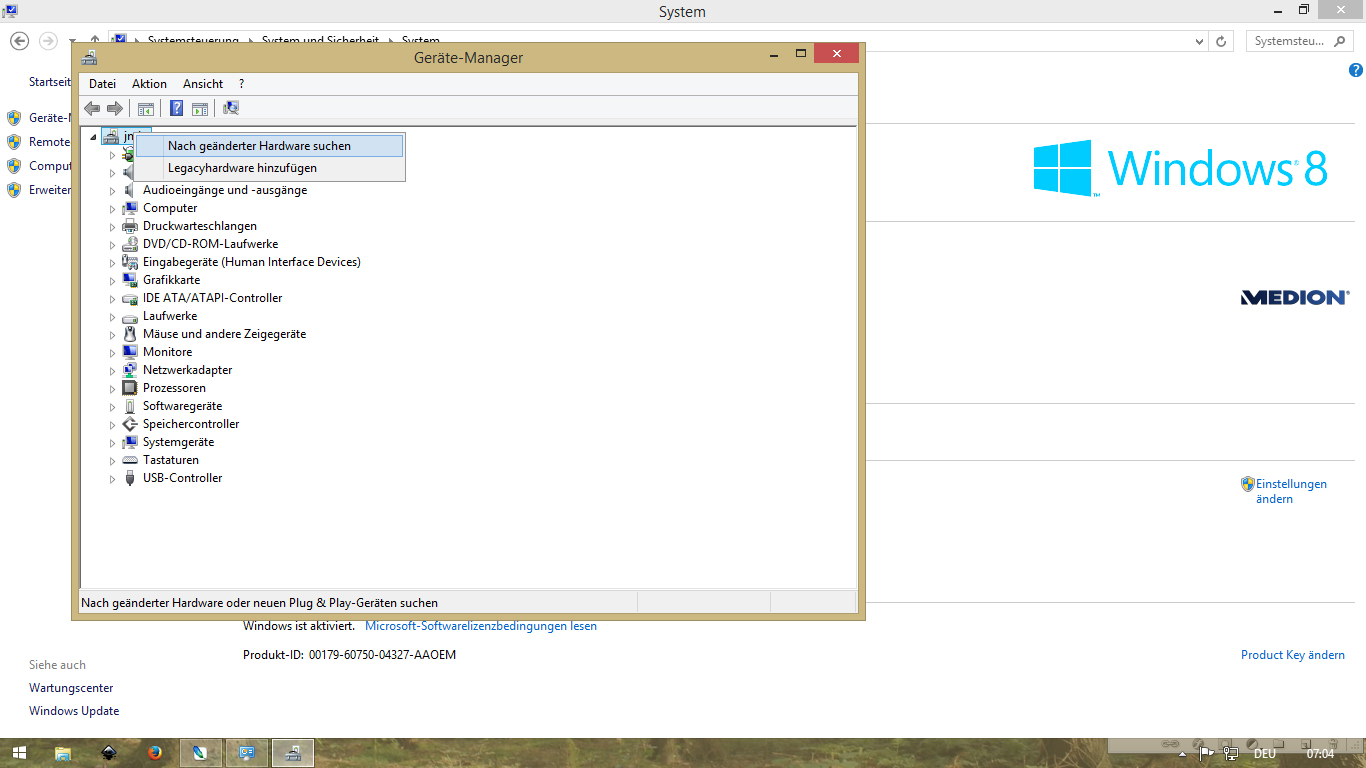Viewport: 1366px width, 768px height.
Task: Click the System window back navigation button
Action: [x=19, y=41]
